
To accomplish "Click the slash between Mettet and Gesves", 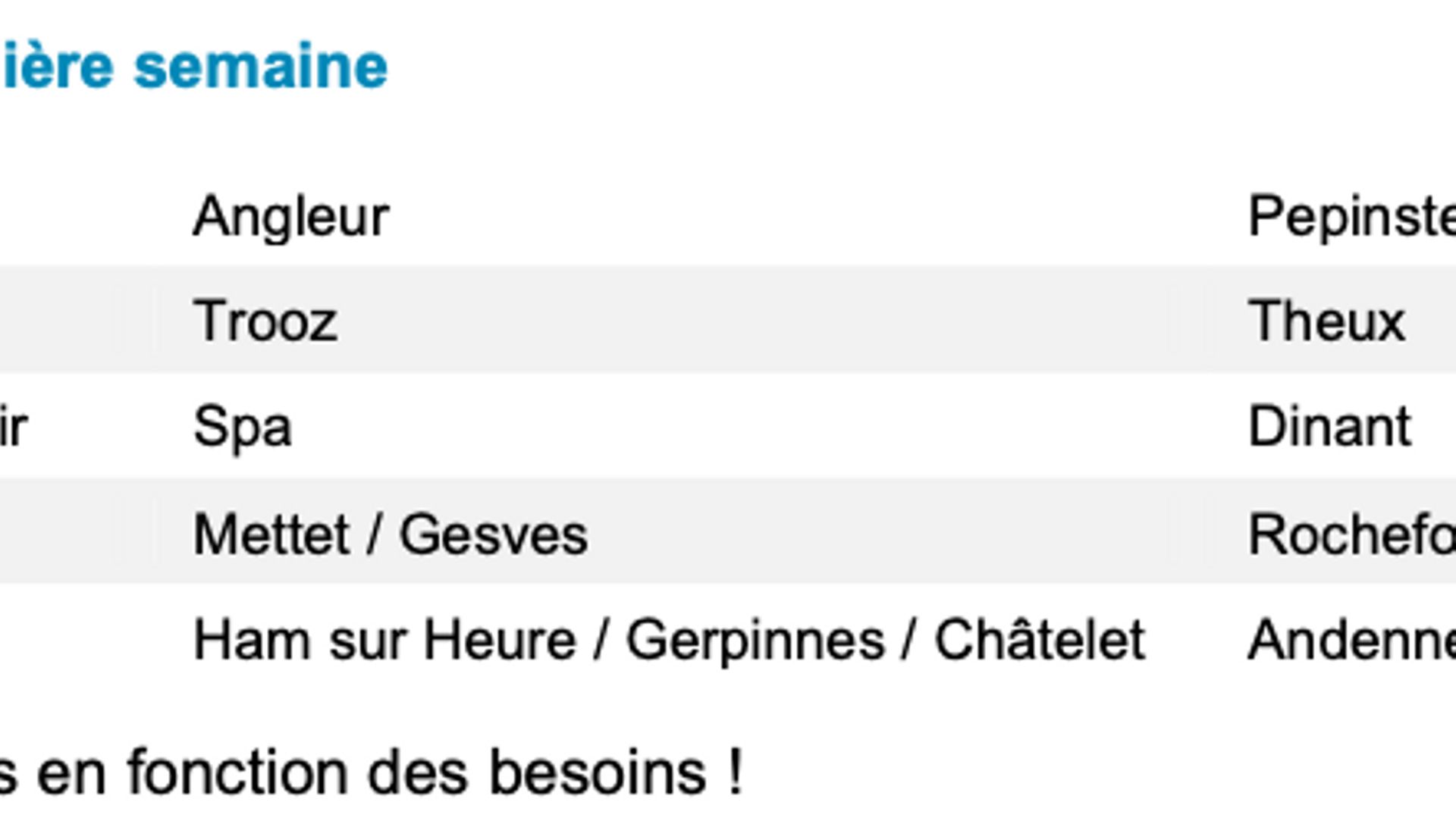I will [x=374, y=535].
